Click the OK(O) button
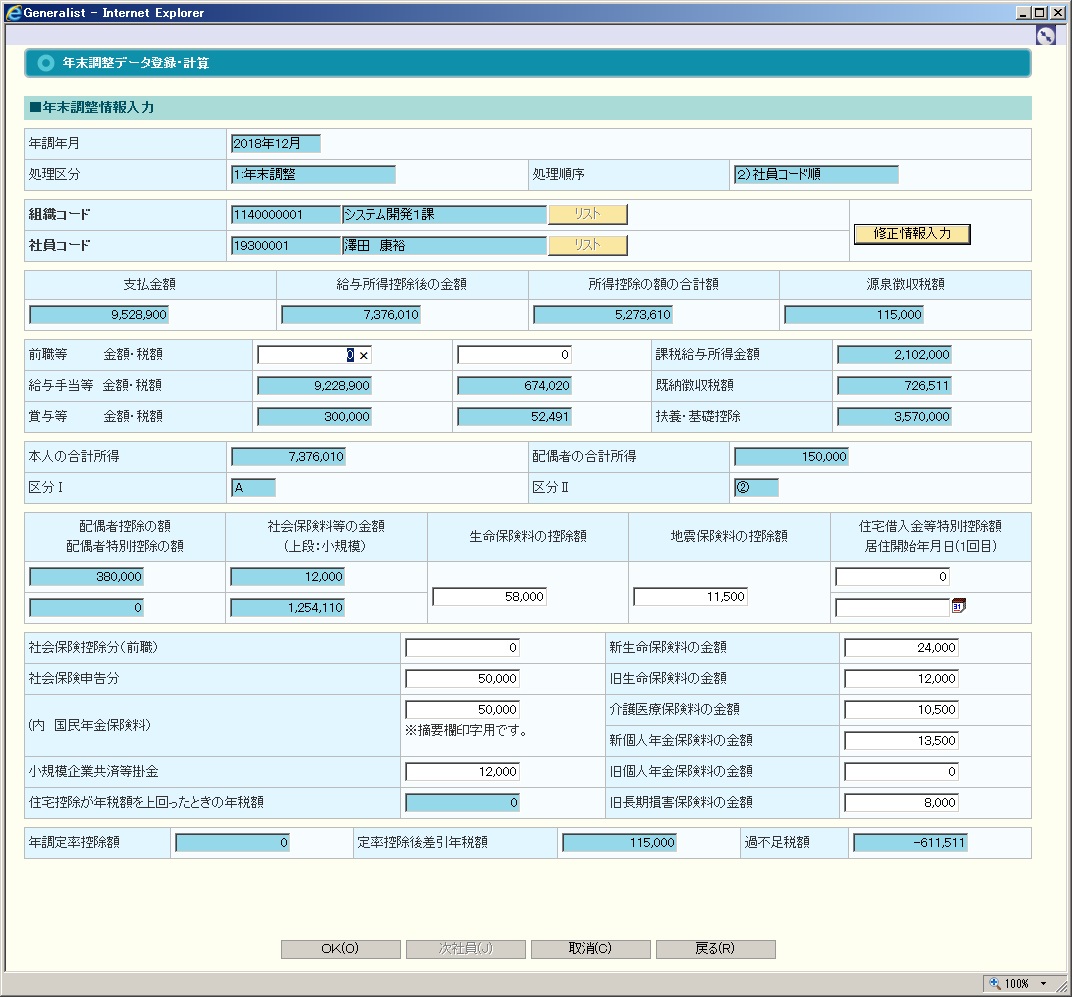Image resolution: width=1072 pixels, height=997 pixels. point(340,949)
